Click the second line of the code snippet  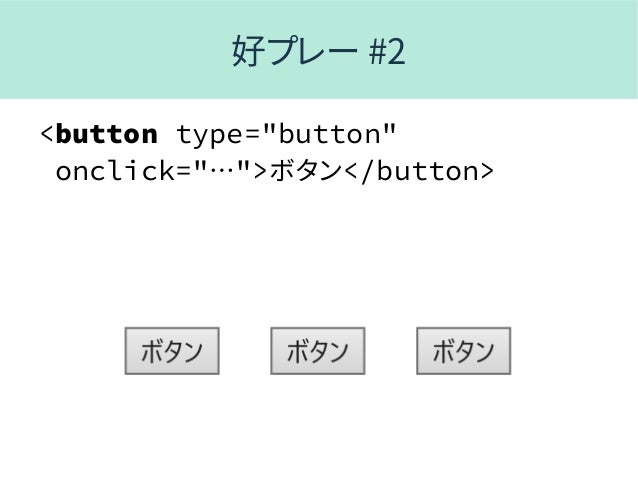pyautogui.click(x=275, y=171)
